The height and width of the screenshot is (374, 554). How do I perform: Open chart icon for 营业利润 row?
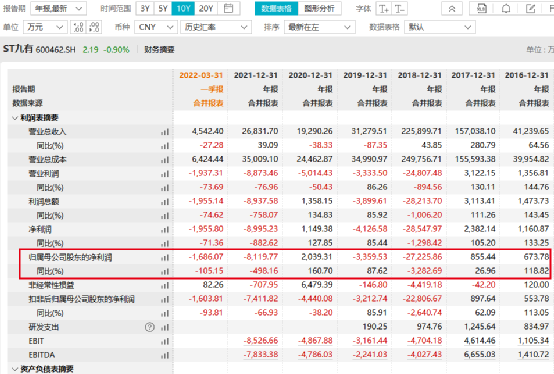[165, 174]
